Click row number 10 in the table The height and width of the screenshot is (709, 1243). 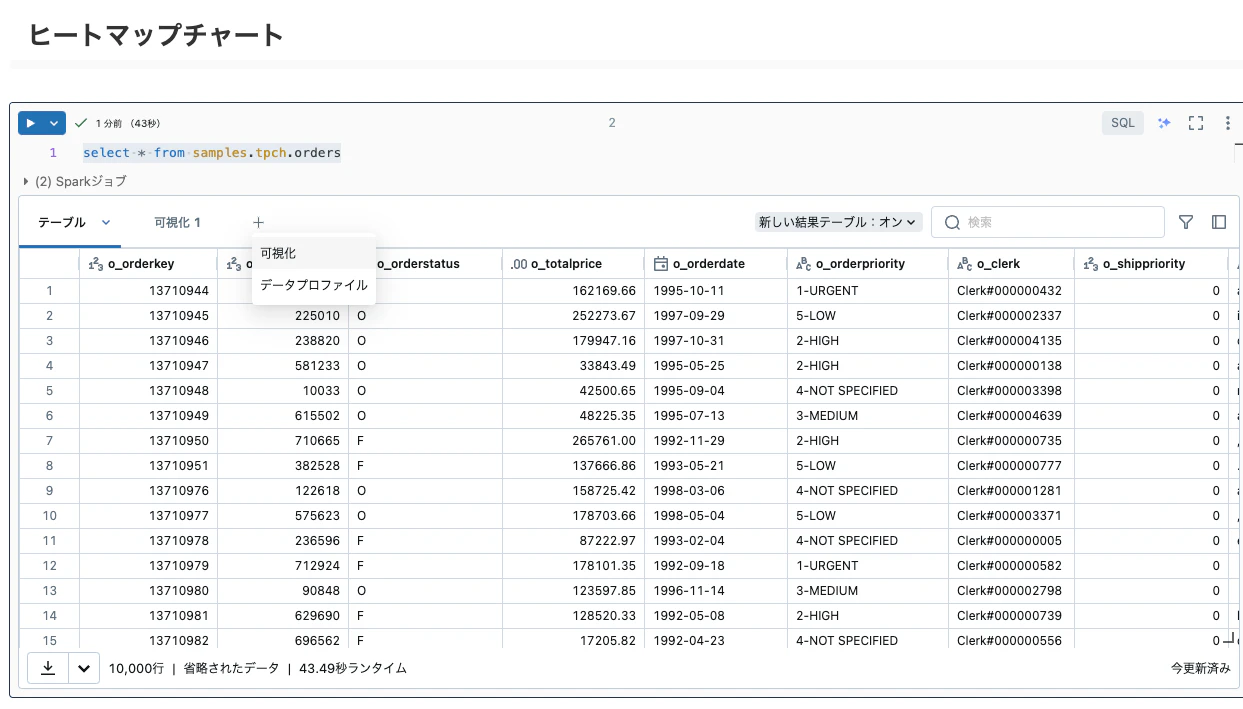49,516
